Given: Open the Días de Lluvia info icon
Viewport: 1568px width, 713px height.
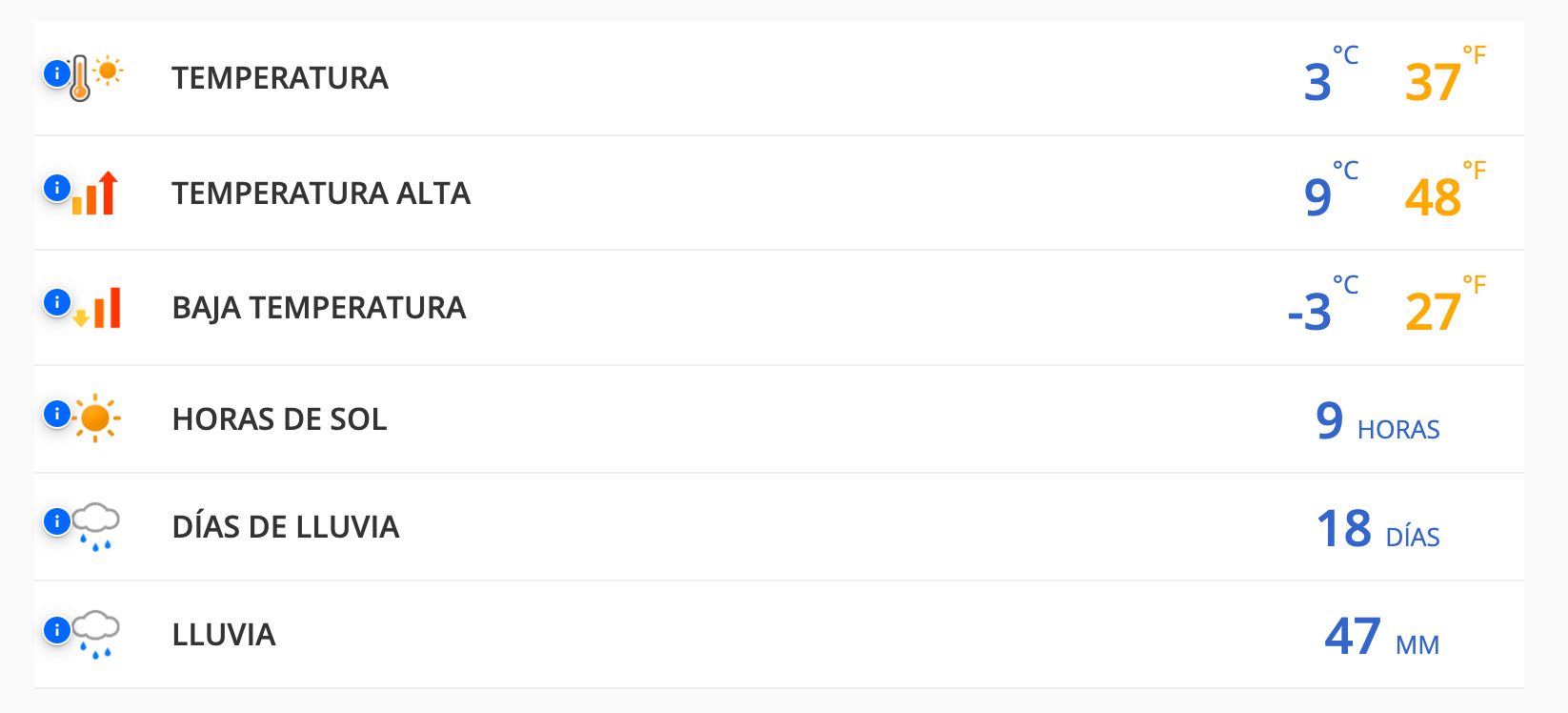Looking at the screenshot, I should 57,521.
